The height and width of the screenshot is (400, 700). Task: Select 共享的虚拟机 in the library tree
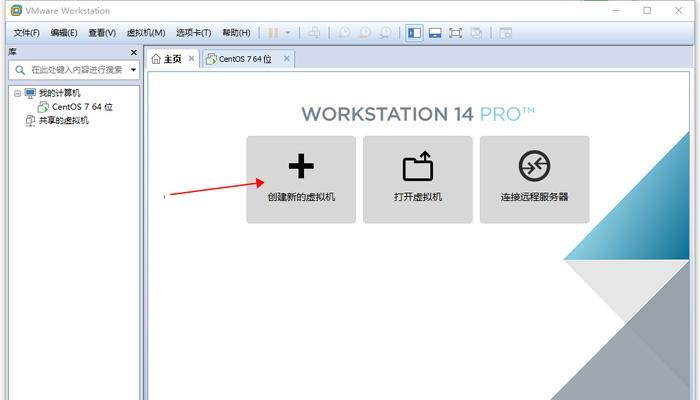tap(64, 120)
